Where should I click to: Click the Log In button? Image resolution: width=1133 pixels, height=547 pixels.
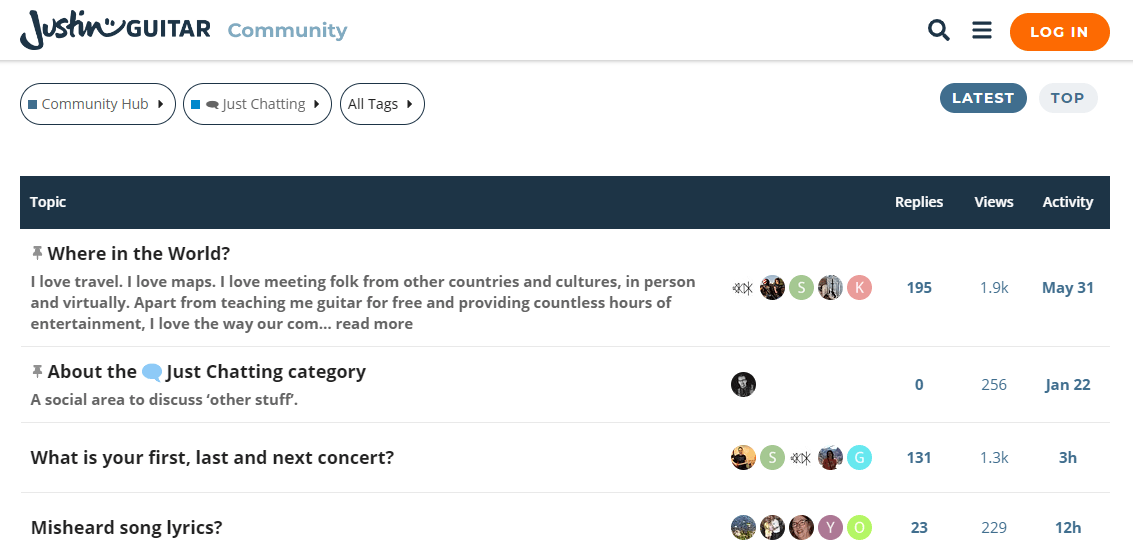1059,32
